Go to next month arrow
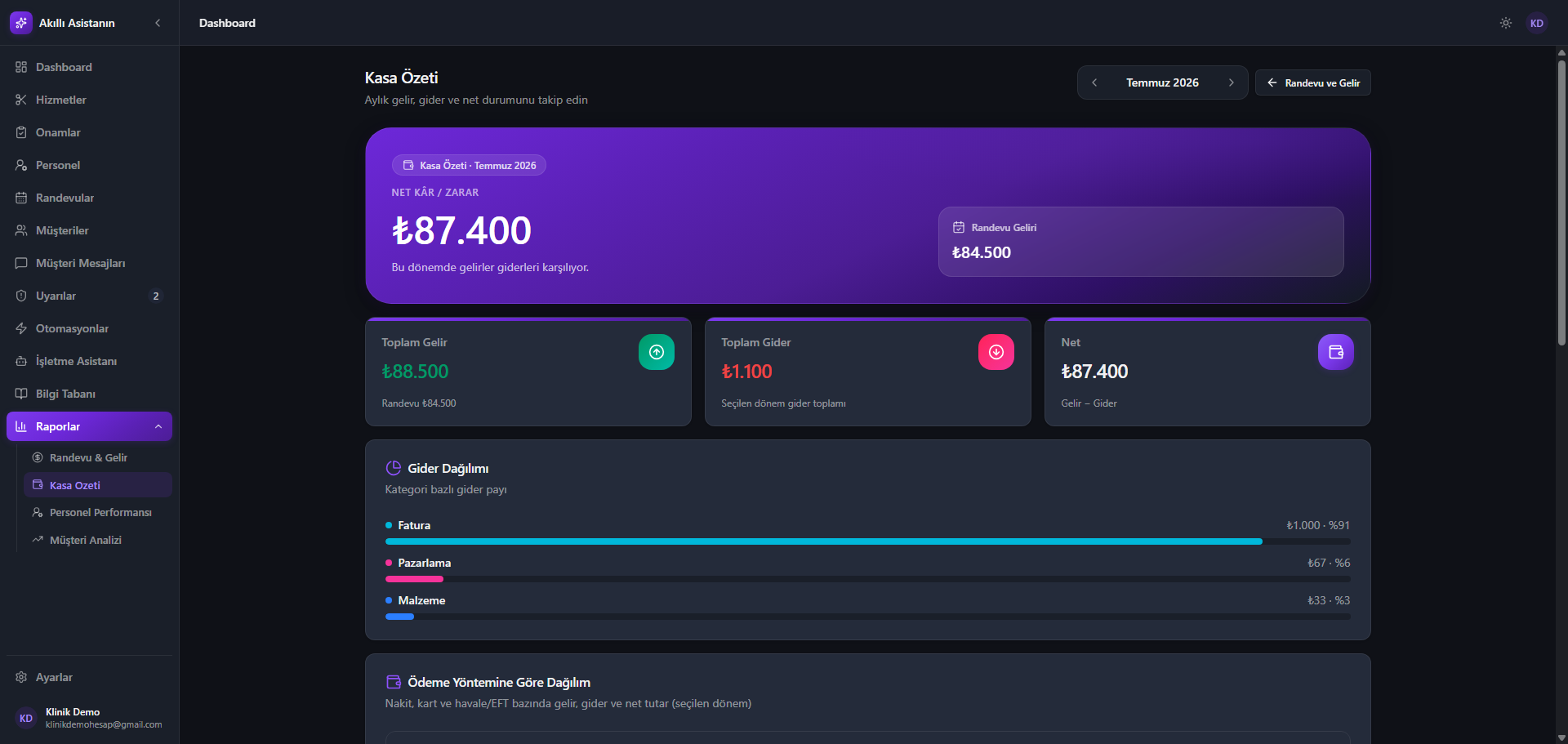 [1232, 82]
